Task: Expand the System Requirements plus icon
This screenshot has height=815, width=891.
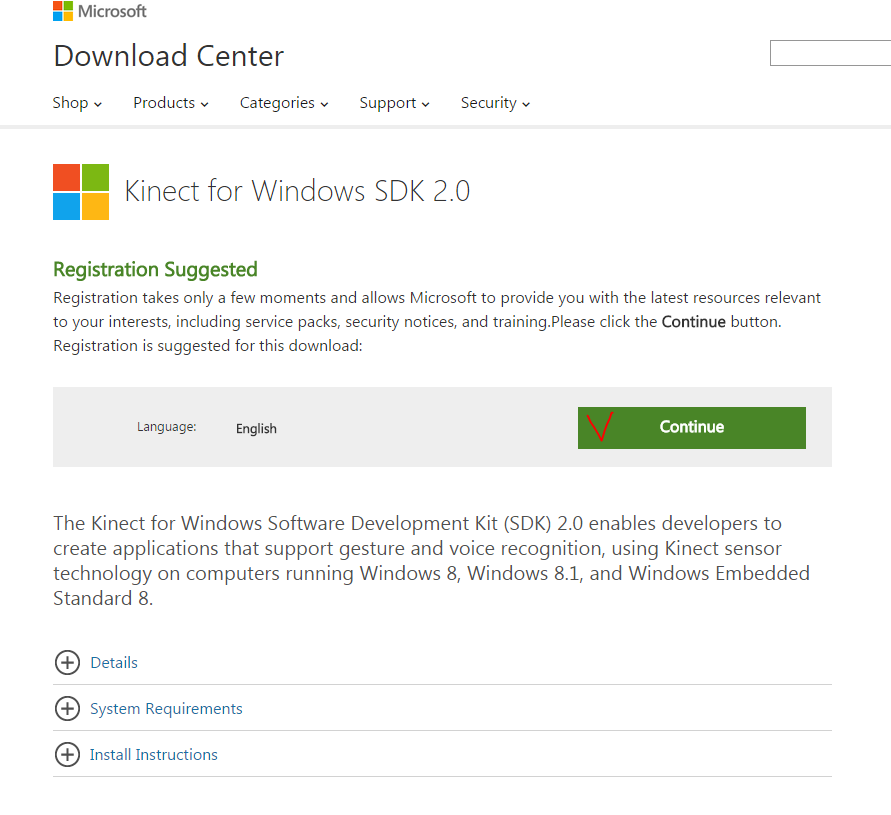Action: tap(67, 709)
